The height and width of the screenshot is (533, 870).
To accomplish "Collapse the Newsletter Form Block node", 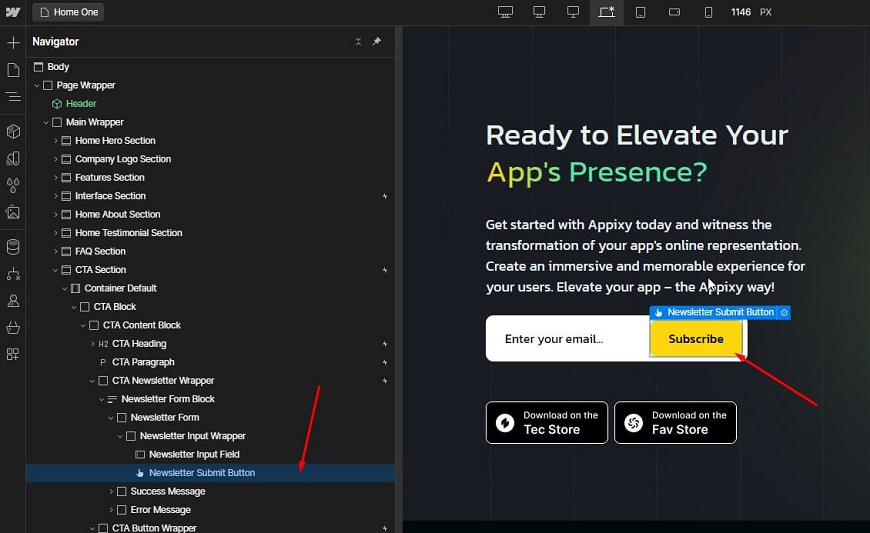I will [102, 399].
